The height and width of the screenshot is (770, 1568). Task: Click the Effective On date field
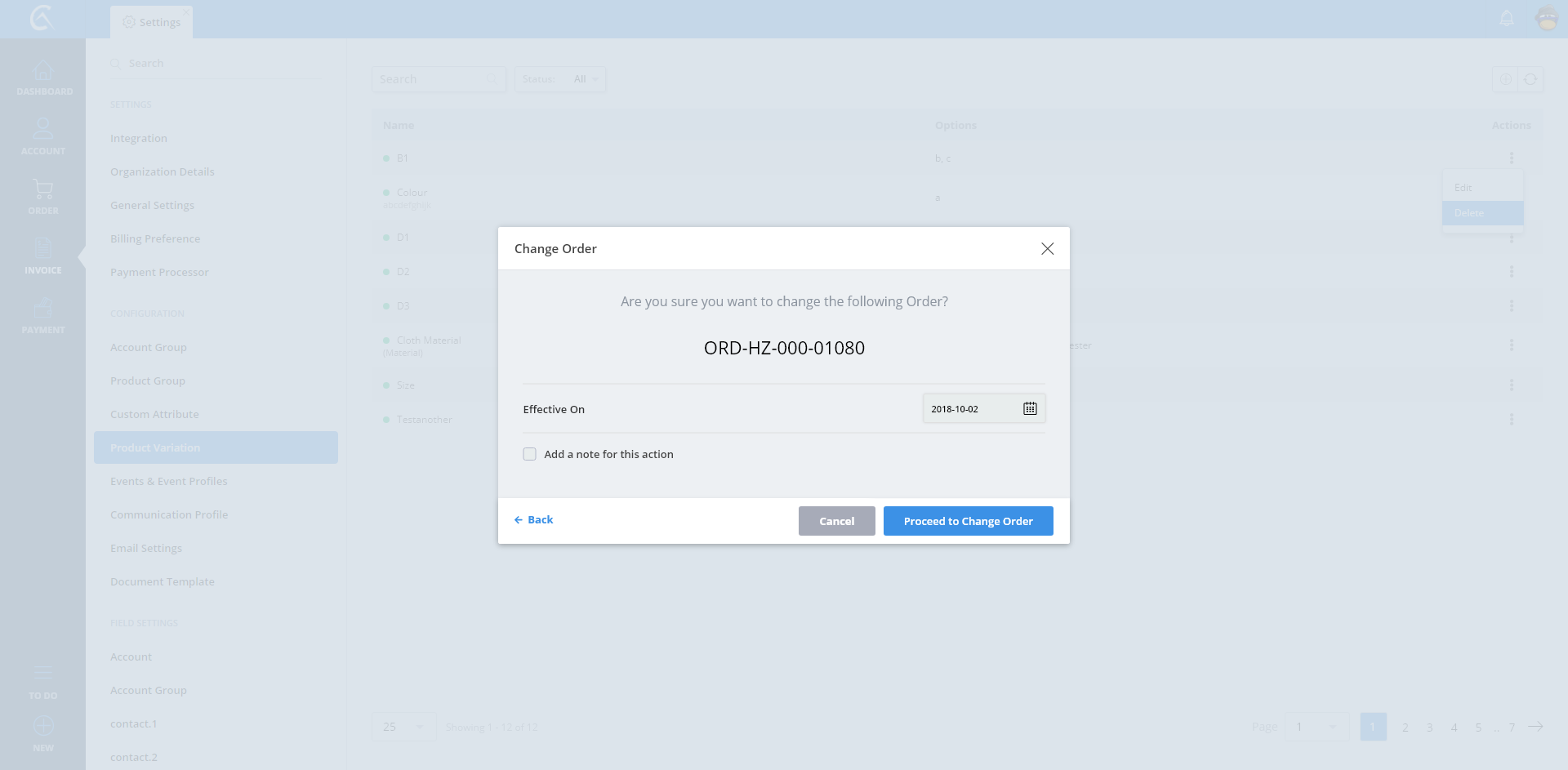tap(972, 409)
